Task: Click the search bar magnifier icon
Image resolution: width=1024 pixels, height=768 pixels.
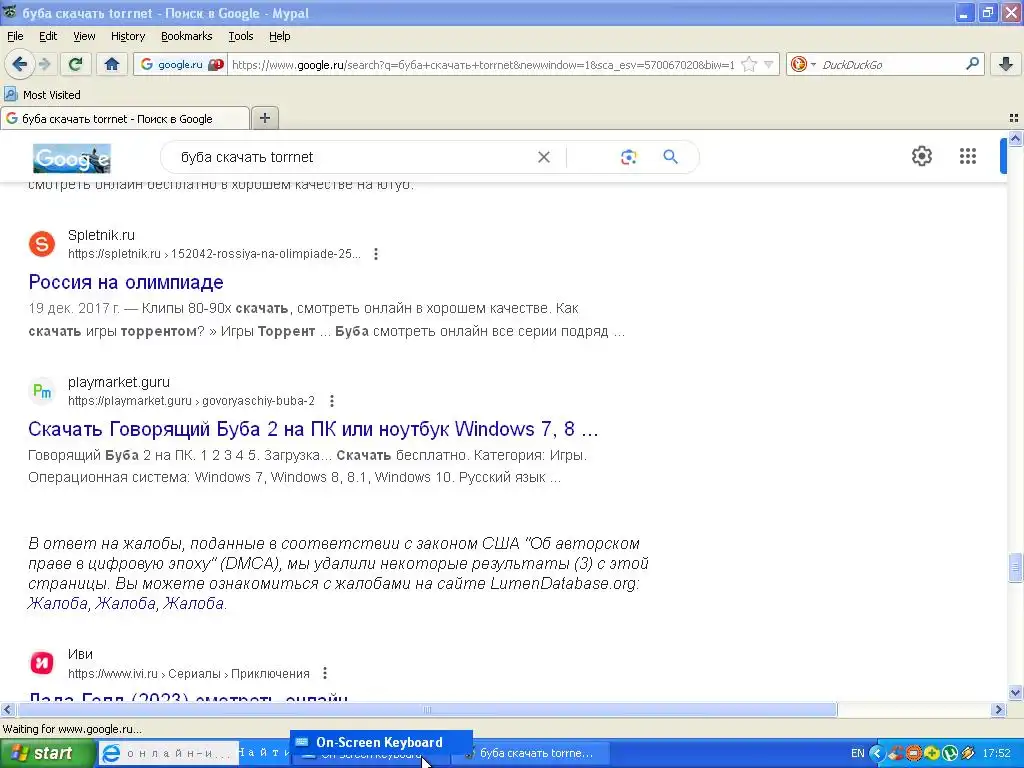Action: point(972,64)
